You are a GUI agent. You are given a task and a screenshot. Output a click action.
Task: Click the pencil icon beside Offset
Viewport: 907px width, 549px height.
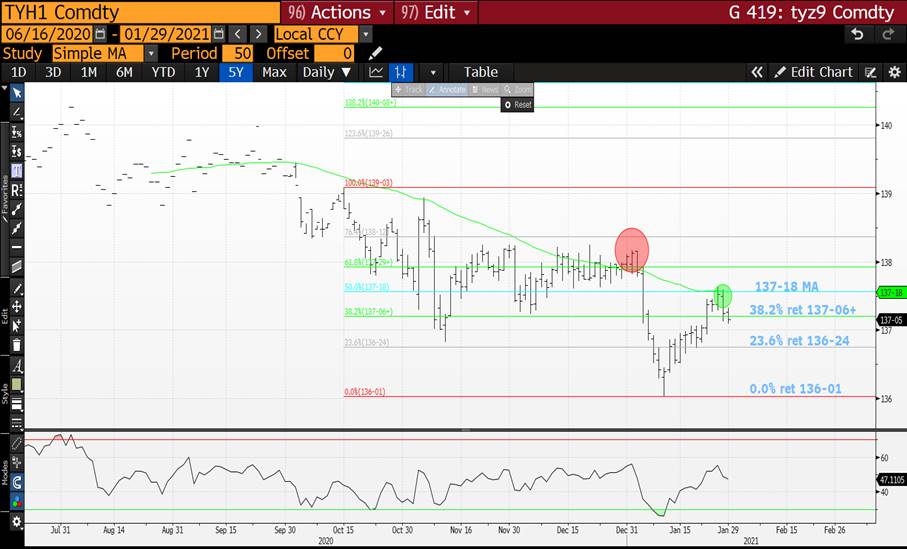(375, 53)
